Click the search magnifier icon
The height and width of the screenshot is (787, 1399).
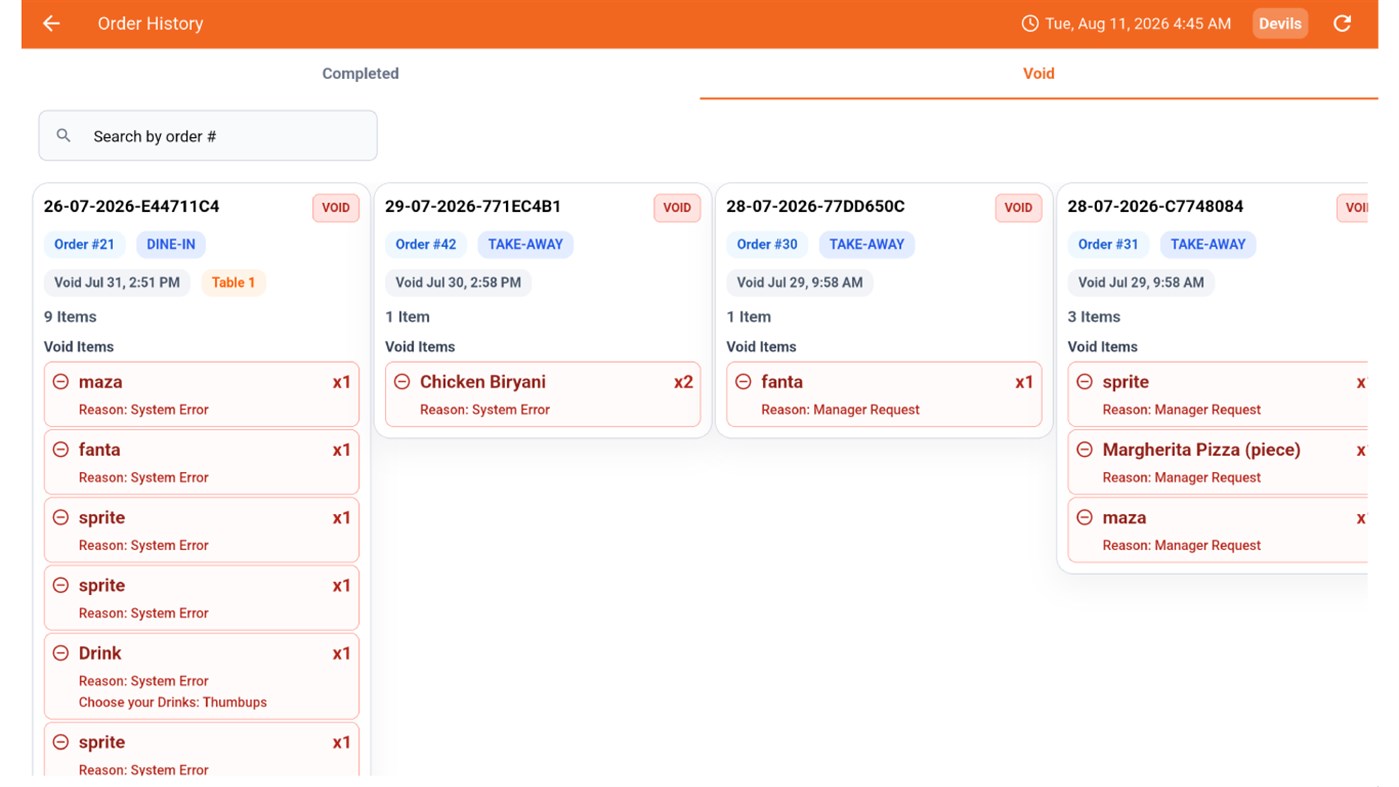click(x=63, y=136)
